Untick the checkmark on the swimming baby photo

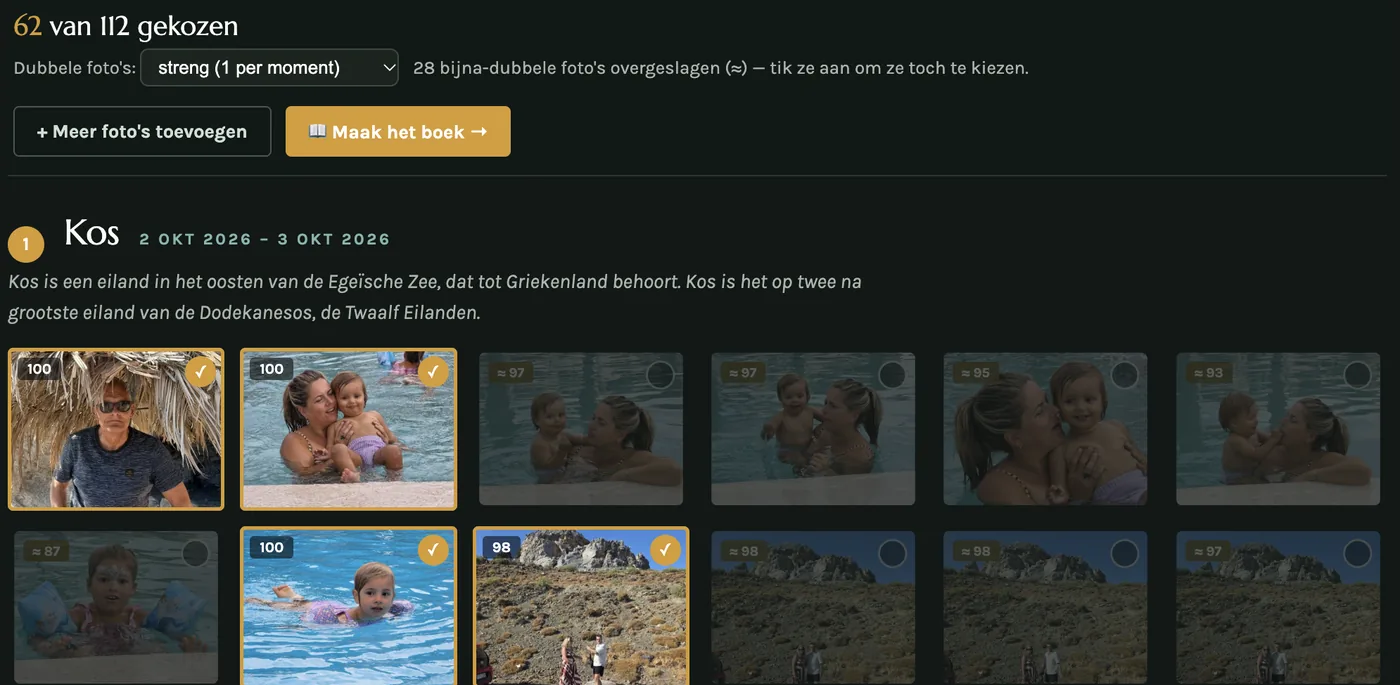pyautogui.click(x=433, y=551)
